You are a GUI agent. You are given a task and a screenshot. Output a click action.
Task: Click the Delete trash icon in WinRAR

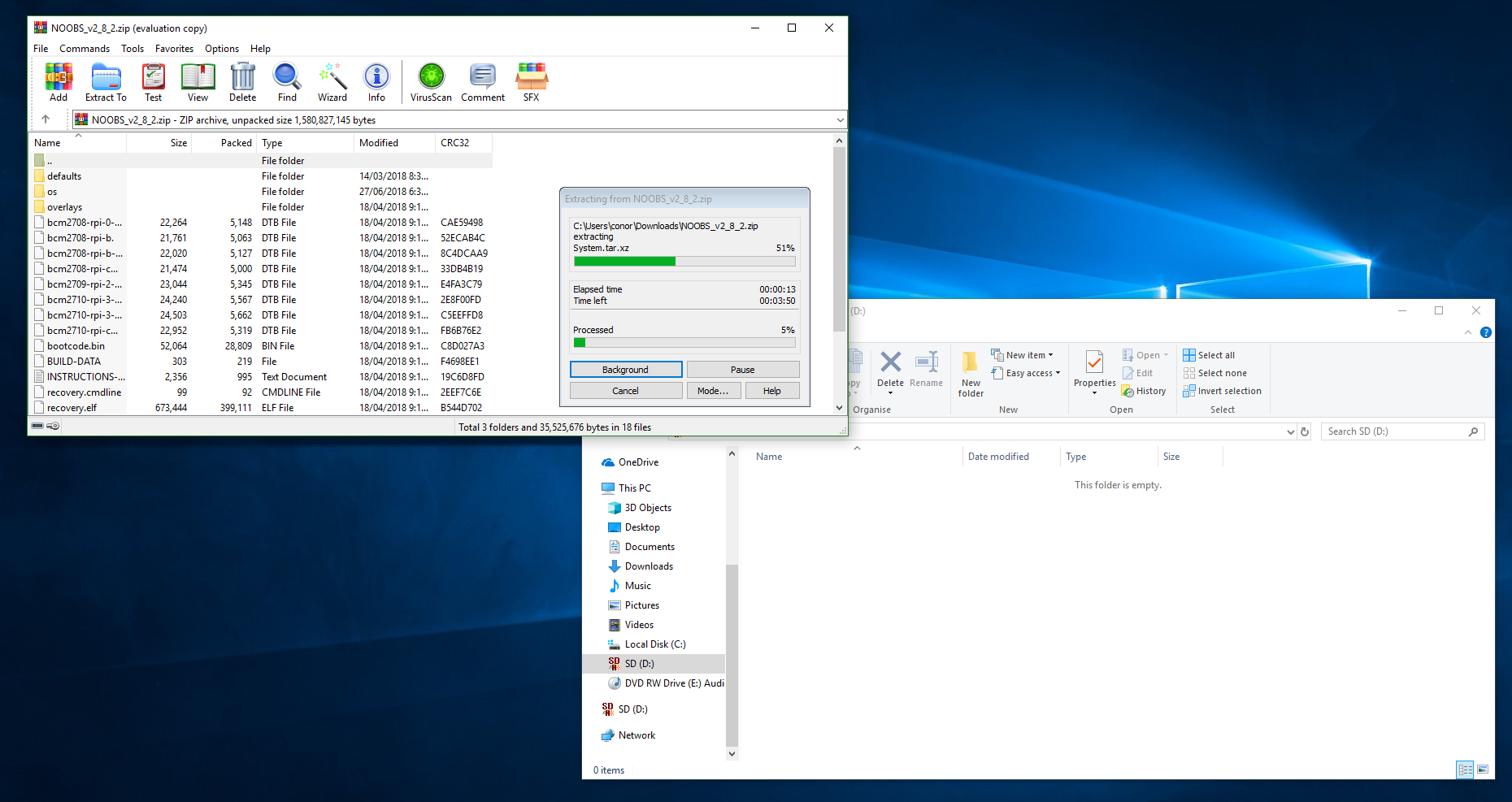click(242, 82)
